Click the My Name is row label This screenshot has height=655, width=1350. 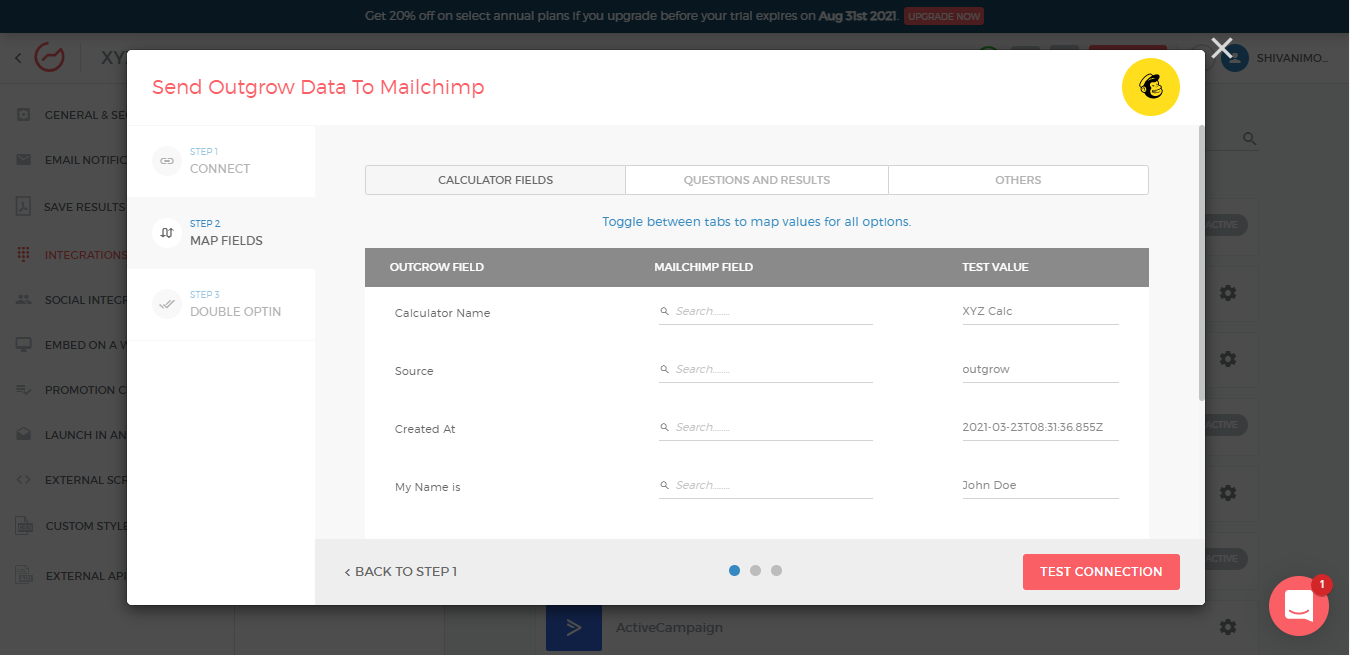pos(427,487)
